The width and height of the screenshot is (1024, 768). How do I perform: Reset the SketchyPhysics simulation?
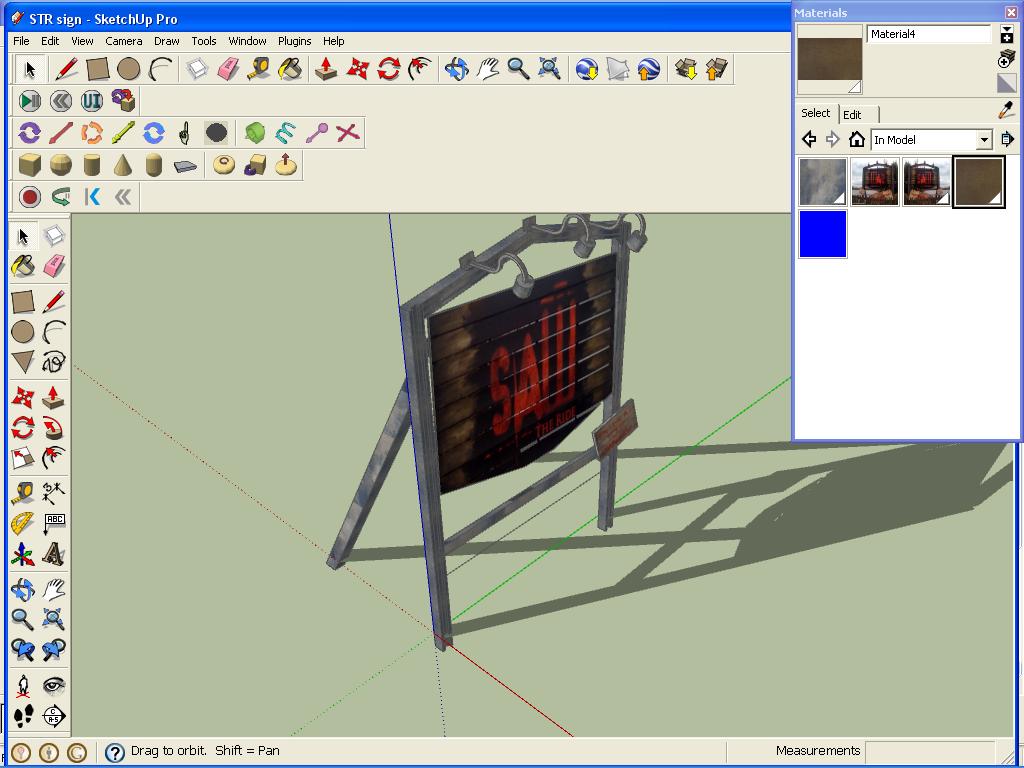61,101
